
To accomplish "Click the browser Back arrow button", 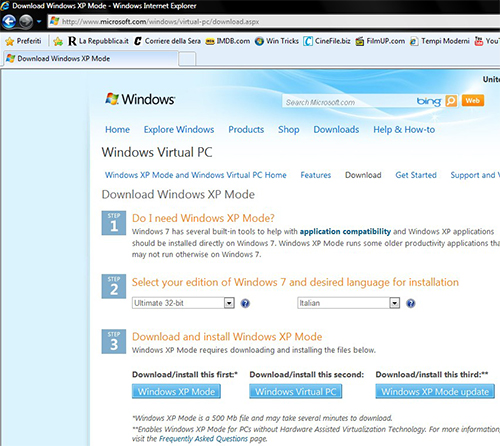I will click(x=9, y=22).
